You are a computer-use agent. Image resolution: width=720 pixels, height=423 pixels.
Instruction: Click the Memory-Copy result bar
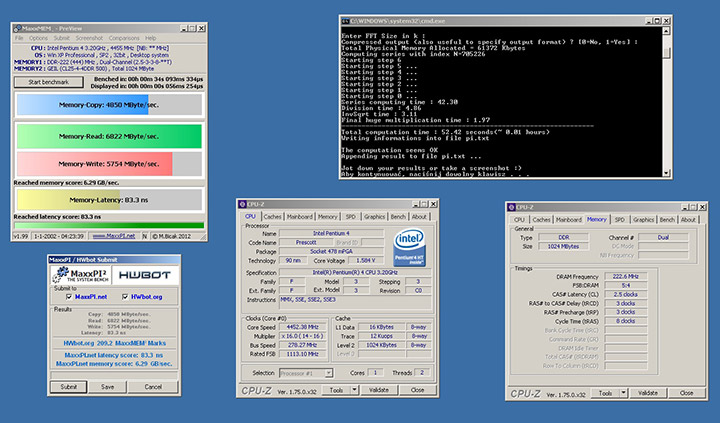[109, 104]
